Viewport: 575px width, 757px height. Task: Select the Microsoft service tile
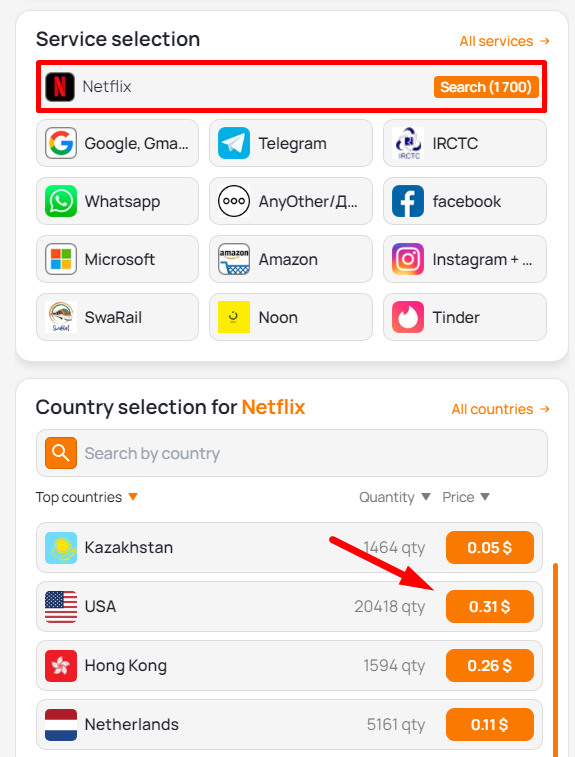pyautogui.click(x=117, y=259)
